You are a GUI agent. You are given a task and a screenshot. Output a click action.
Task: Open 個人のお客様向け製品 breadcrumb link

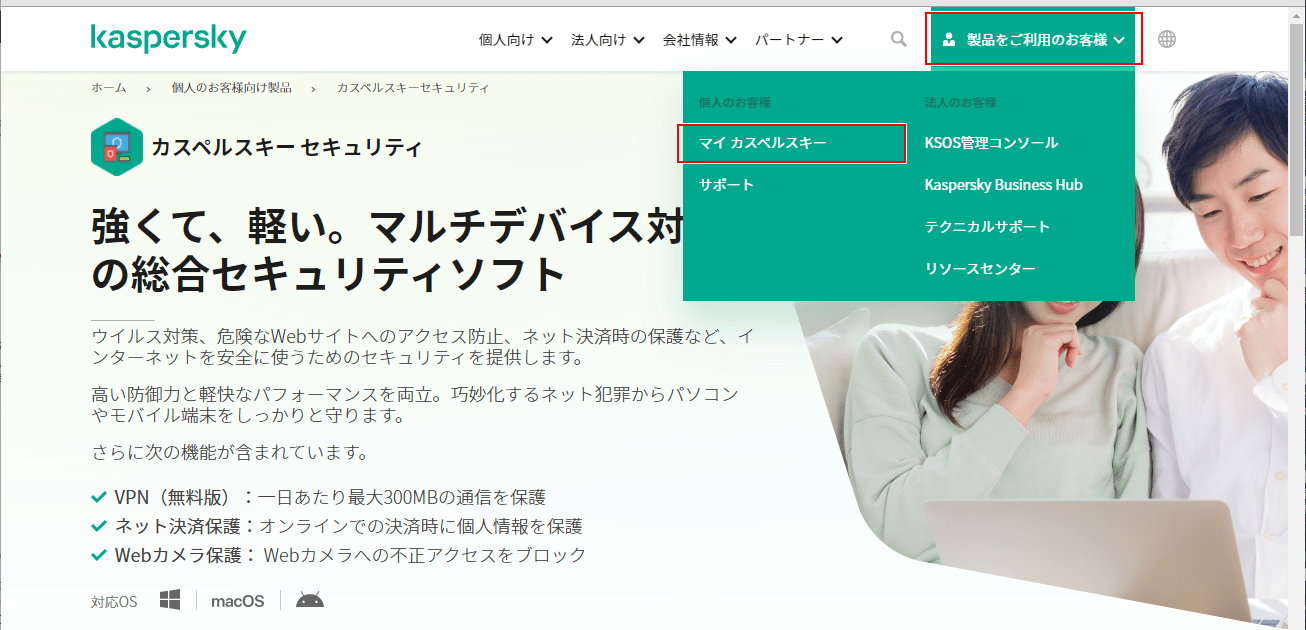pos(231,88)
